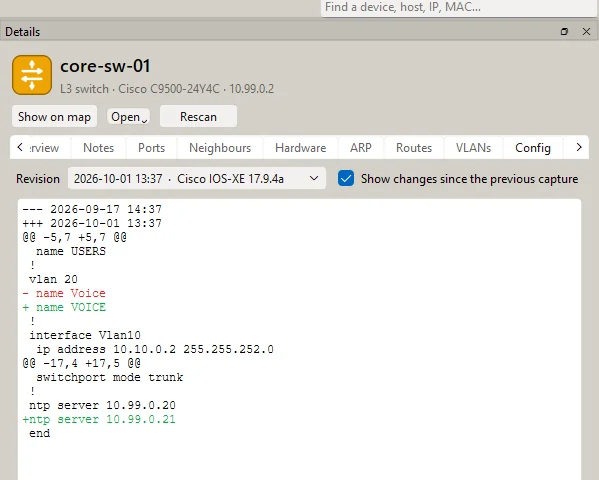
Task: Select the ARP tab
Action: 361,148
